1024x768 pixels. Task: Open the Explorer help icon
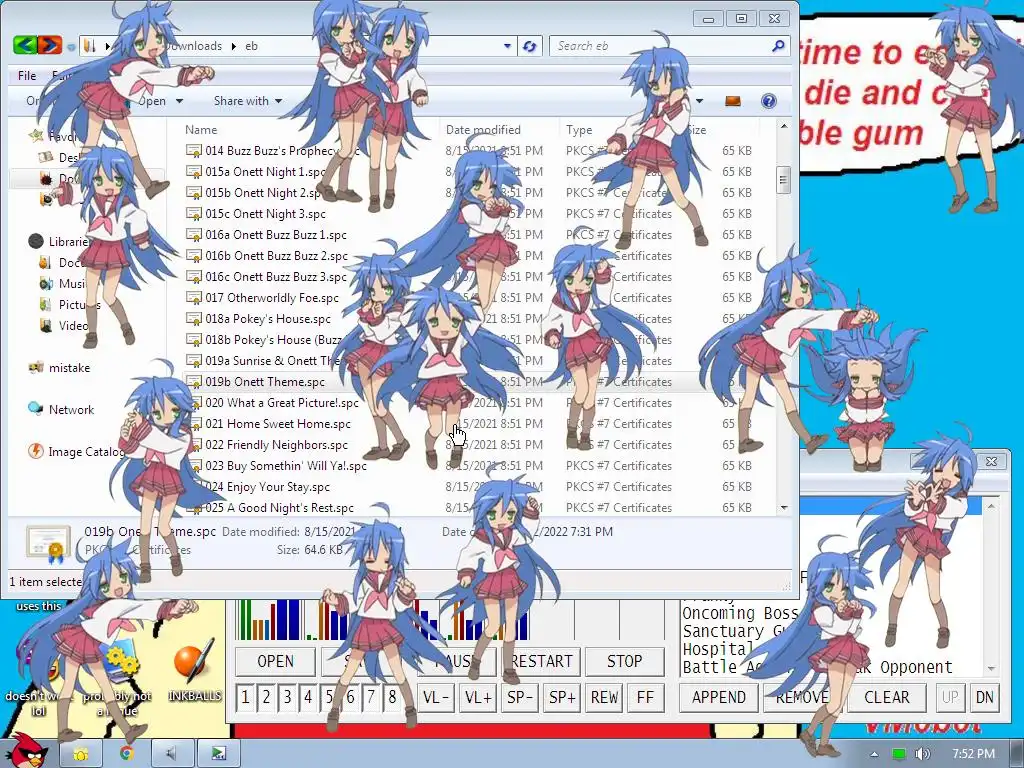tap(769, 101)
